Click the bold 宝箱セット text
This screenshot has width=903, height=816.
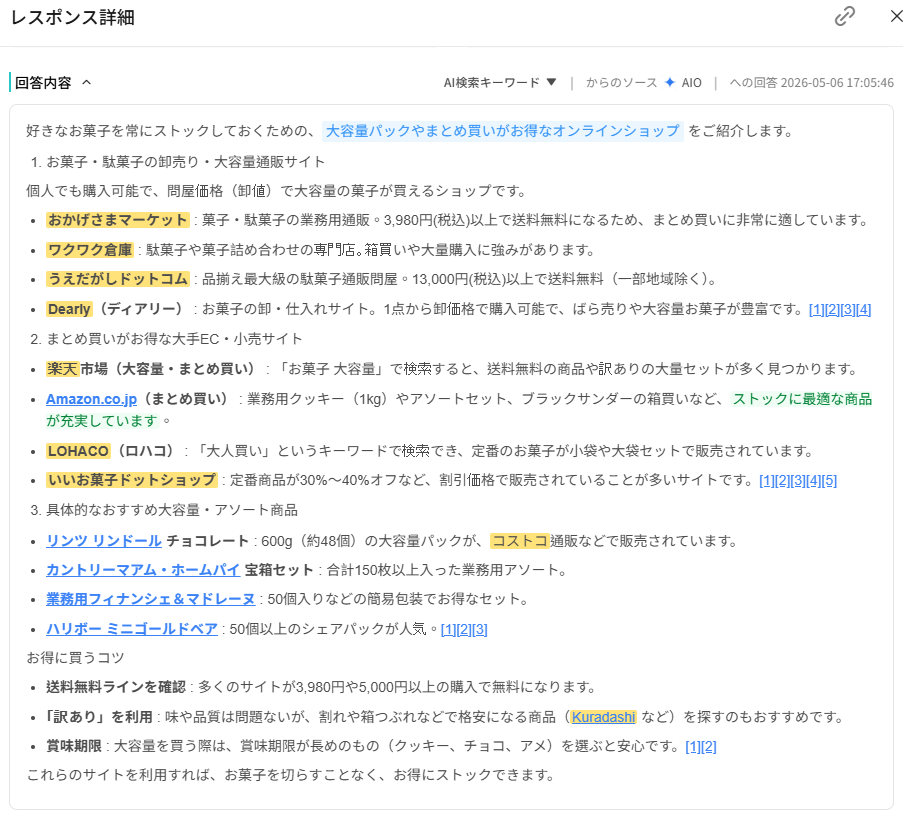tap(279, 570)
